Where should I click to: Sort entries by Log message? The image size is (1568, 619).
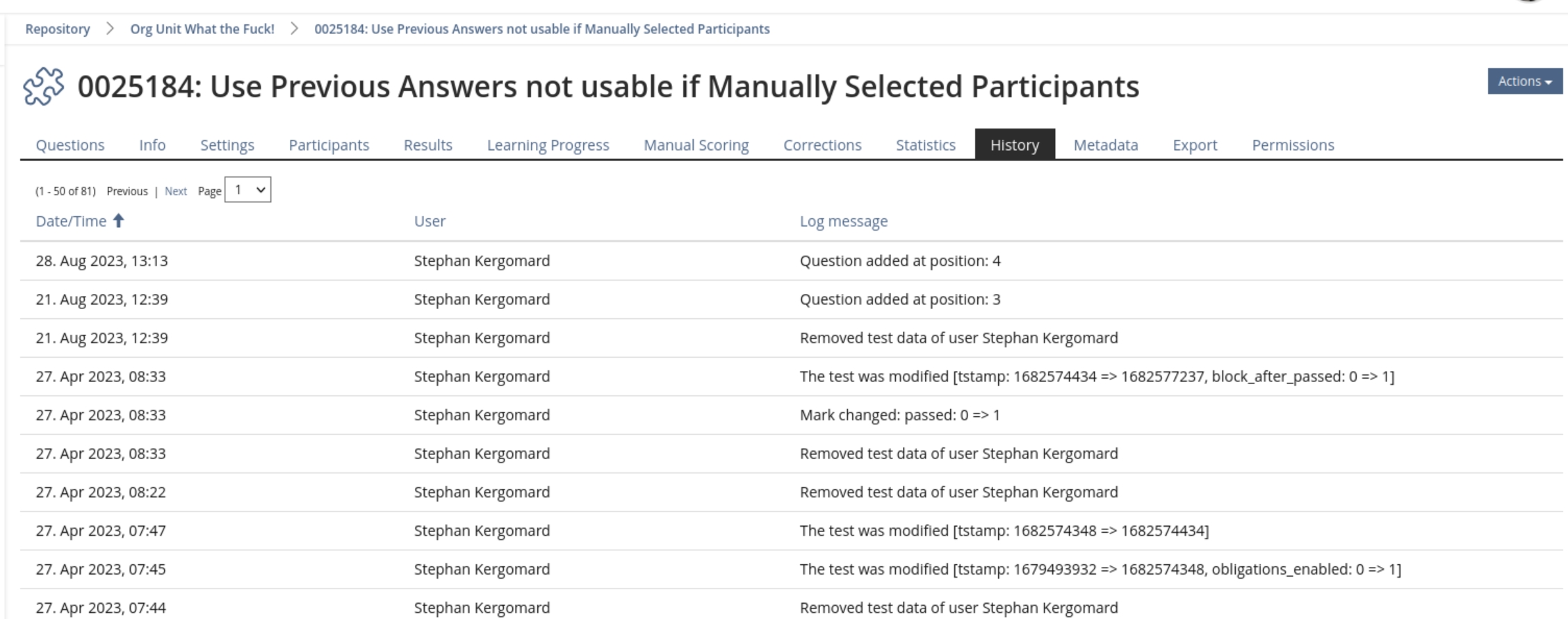844,221
